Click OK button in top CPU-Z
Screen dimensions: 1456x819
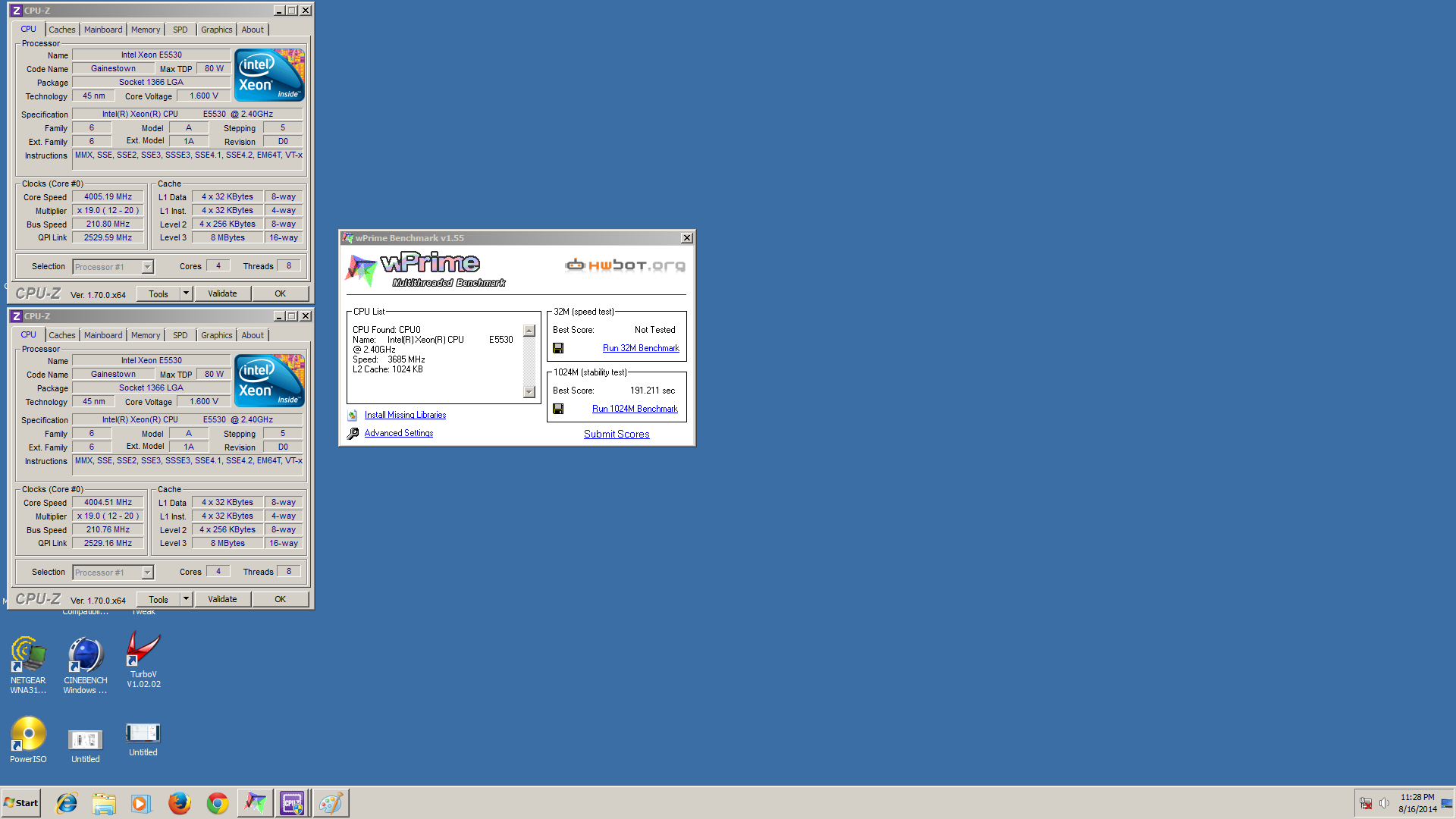pos(280,293)
